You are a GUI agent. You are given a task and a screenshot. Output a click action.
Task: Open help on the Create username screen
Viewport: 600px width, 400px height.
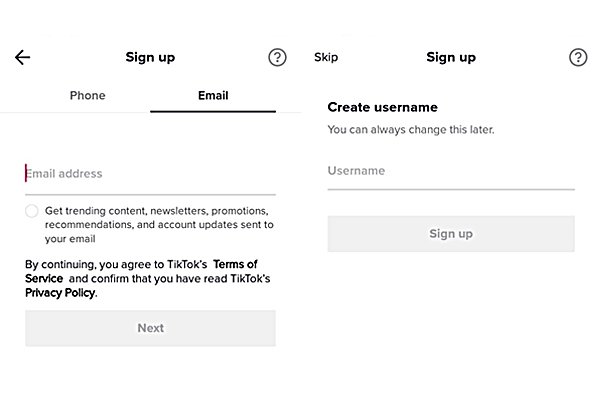point(578,57)
